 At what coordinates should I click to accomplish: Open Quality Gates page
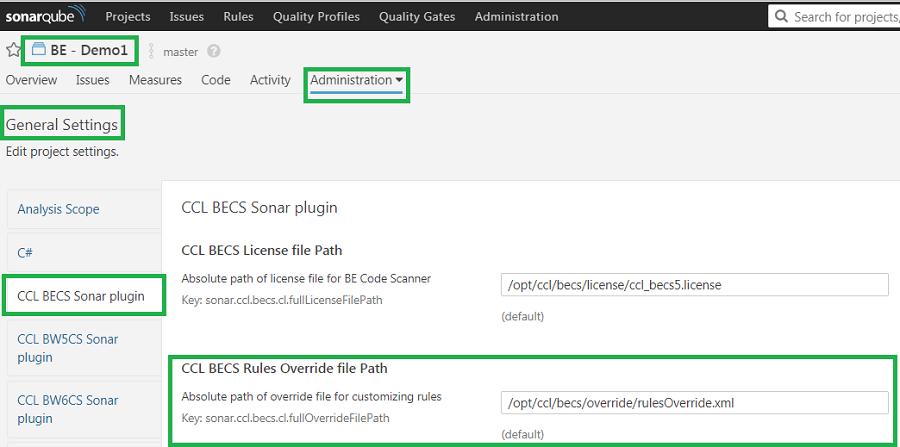tap(417, 17)
